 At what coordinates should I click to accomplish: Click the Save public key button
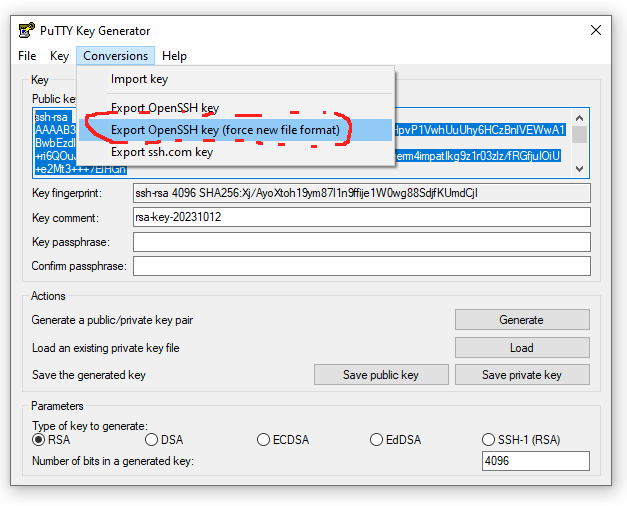click(380, 375)
